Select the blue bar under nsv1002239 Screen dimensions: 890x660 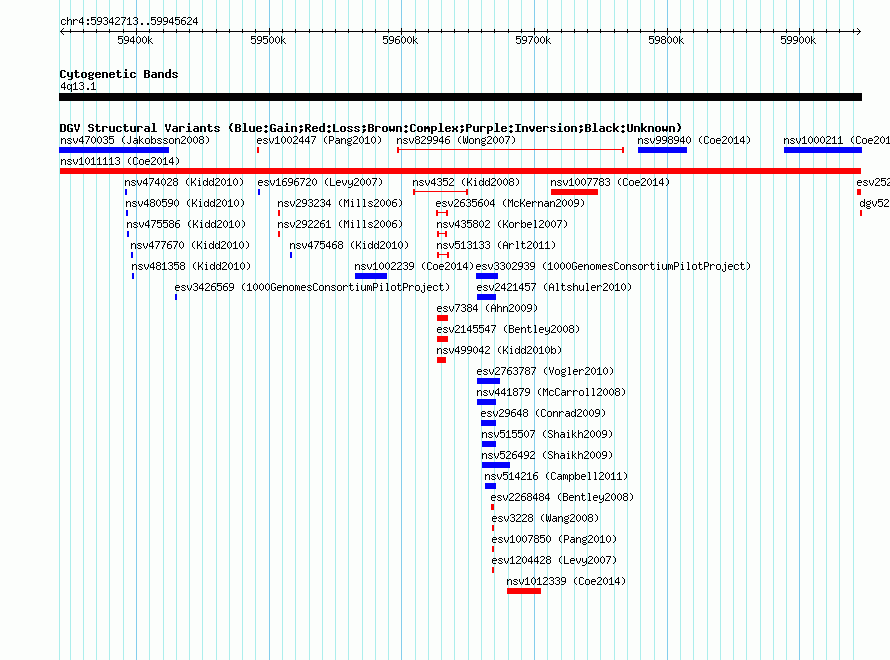click(x=371, y=276)
